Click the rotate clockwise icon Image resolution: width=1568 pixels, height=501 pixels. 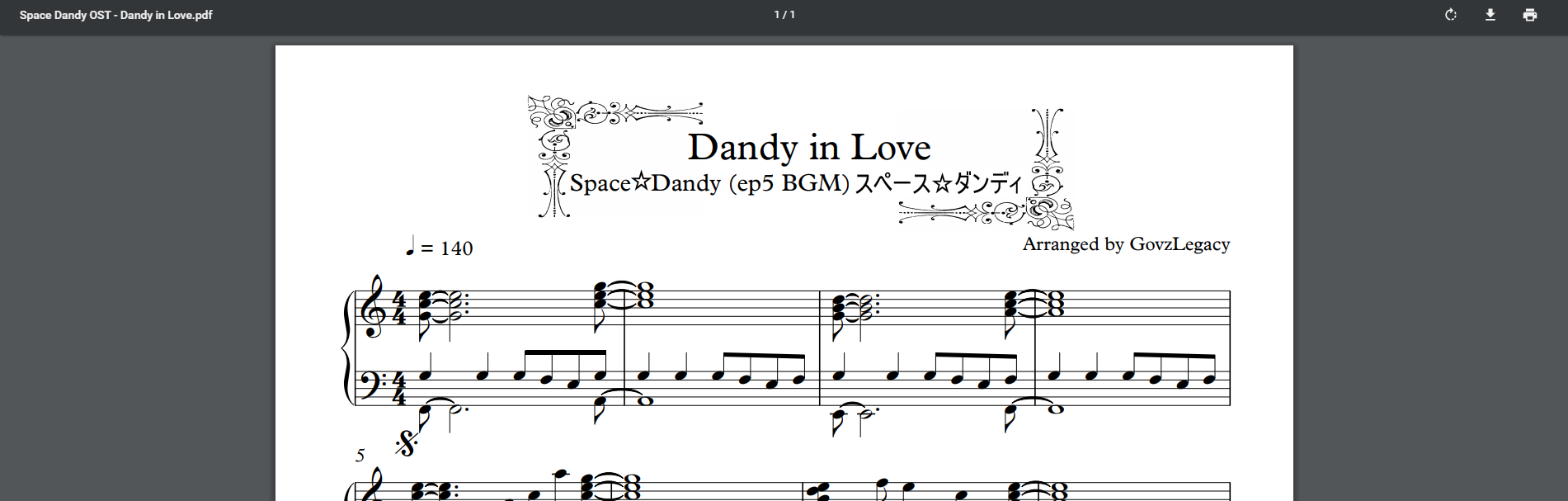pyautogui.click(x=1451, y=15)
